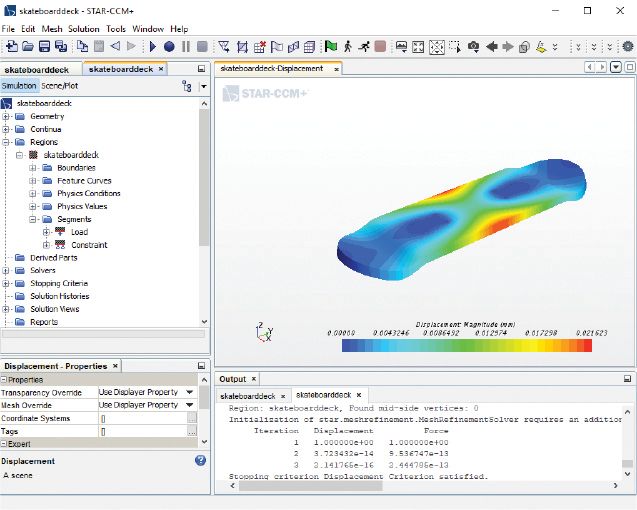The image size is (637, 510).
Task: Save the simulation with the single floppy disk icon
Action: click(x=44, y=47)
